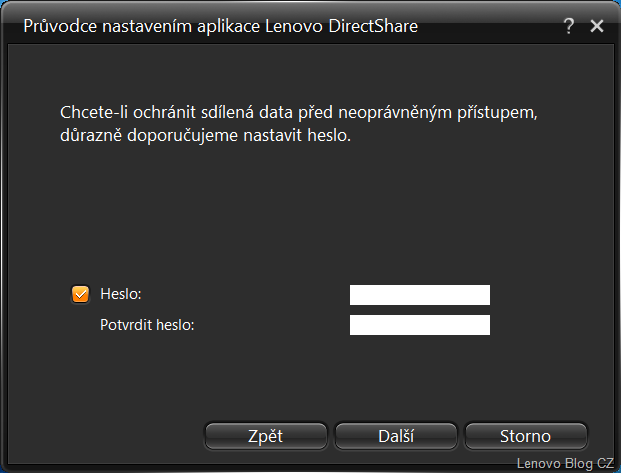Click the Lenovo Blog CZ watermark
The height and width of the screenshot is (473, 621).
[565, 463]
